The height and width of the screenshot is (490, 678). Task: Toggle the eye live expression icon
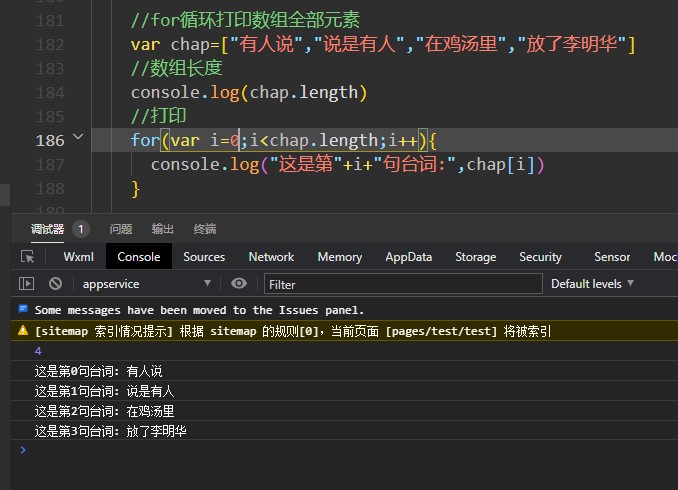coord(239,283)
